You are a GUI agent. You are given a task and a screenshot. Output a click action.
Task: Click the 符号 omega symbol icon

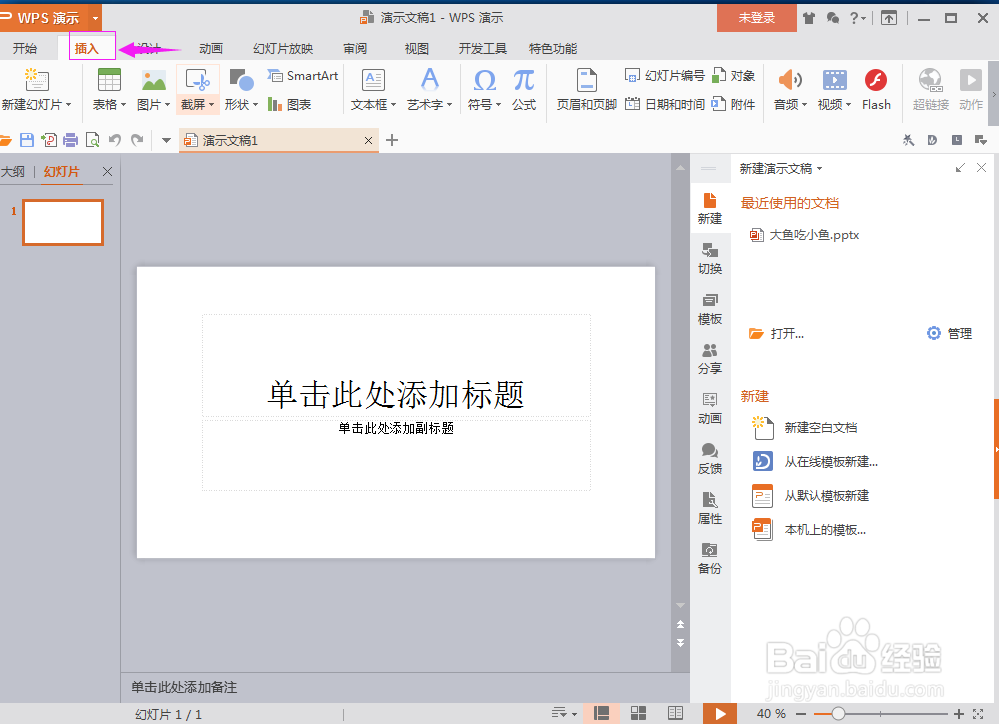tap(484, 80)
